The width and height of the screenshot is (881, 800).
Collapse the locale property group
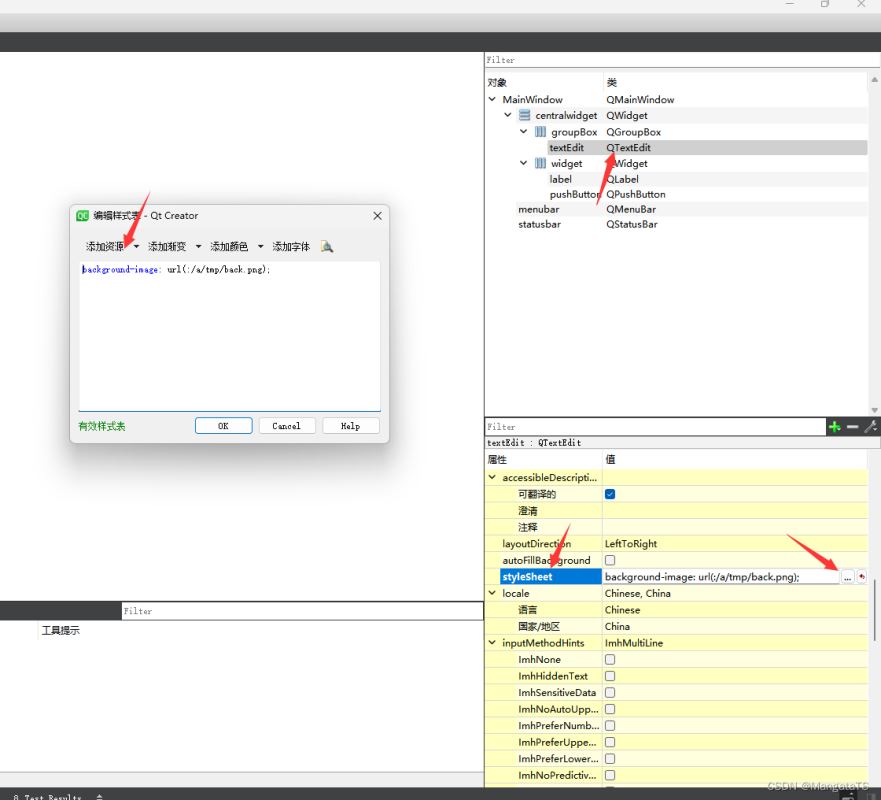pos(492,593)
